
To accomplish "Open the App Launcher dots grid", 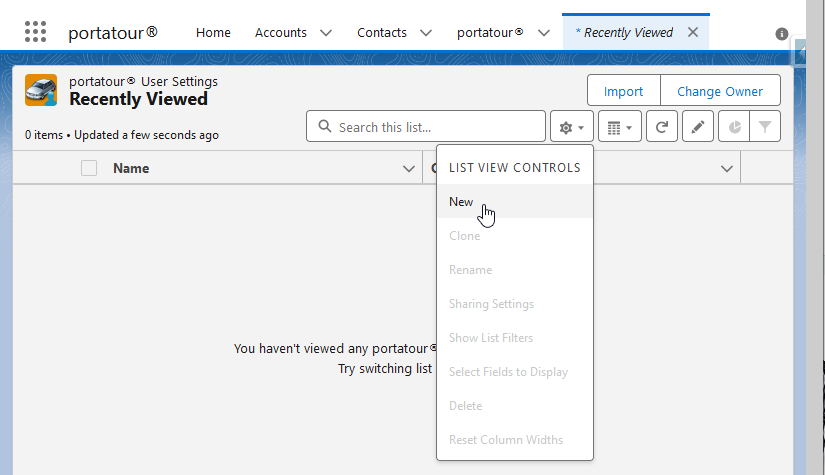I will [x=35, y=32].
